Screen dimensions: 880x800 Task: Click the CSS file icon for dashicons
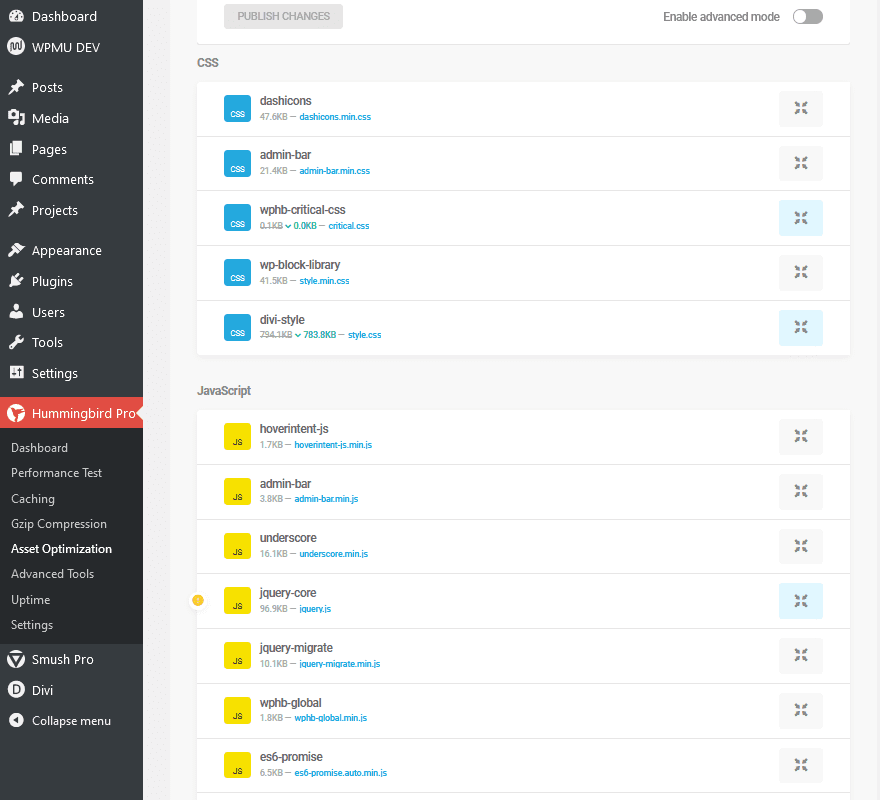click(237, 107)
